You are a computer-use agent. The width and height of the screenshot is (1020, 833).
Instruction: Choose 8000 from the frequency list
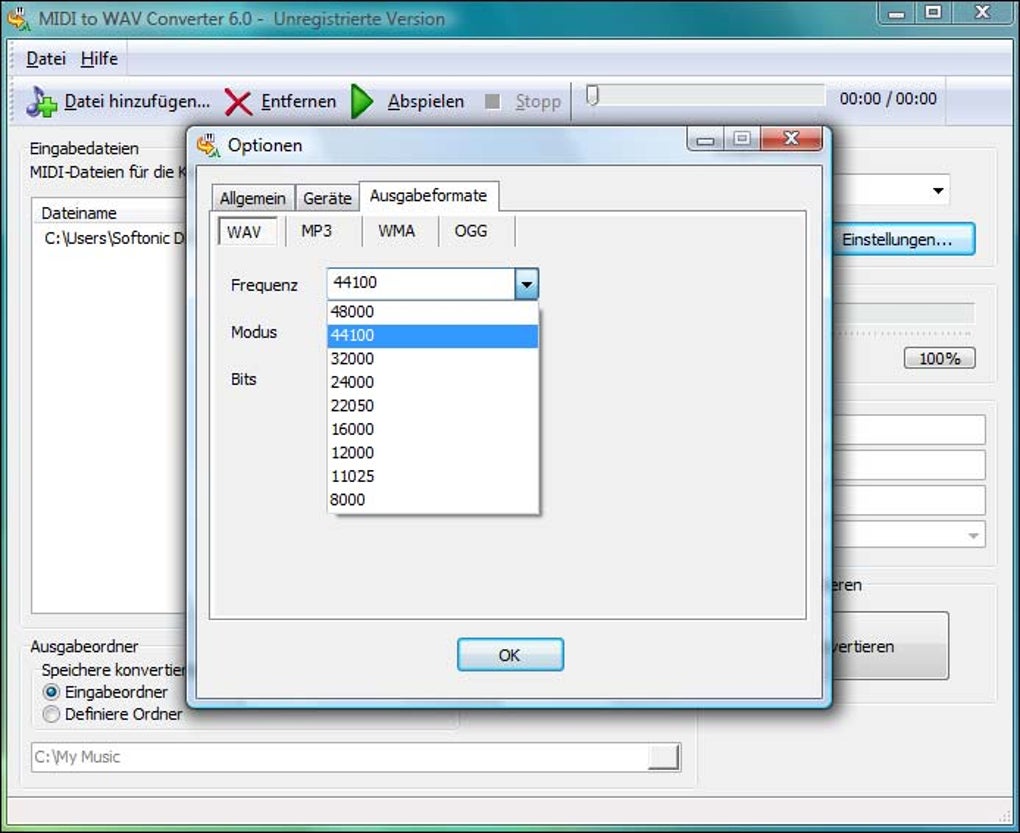click(433, 499)
